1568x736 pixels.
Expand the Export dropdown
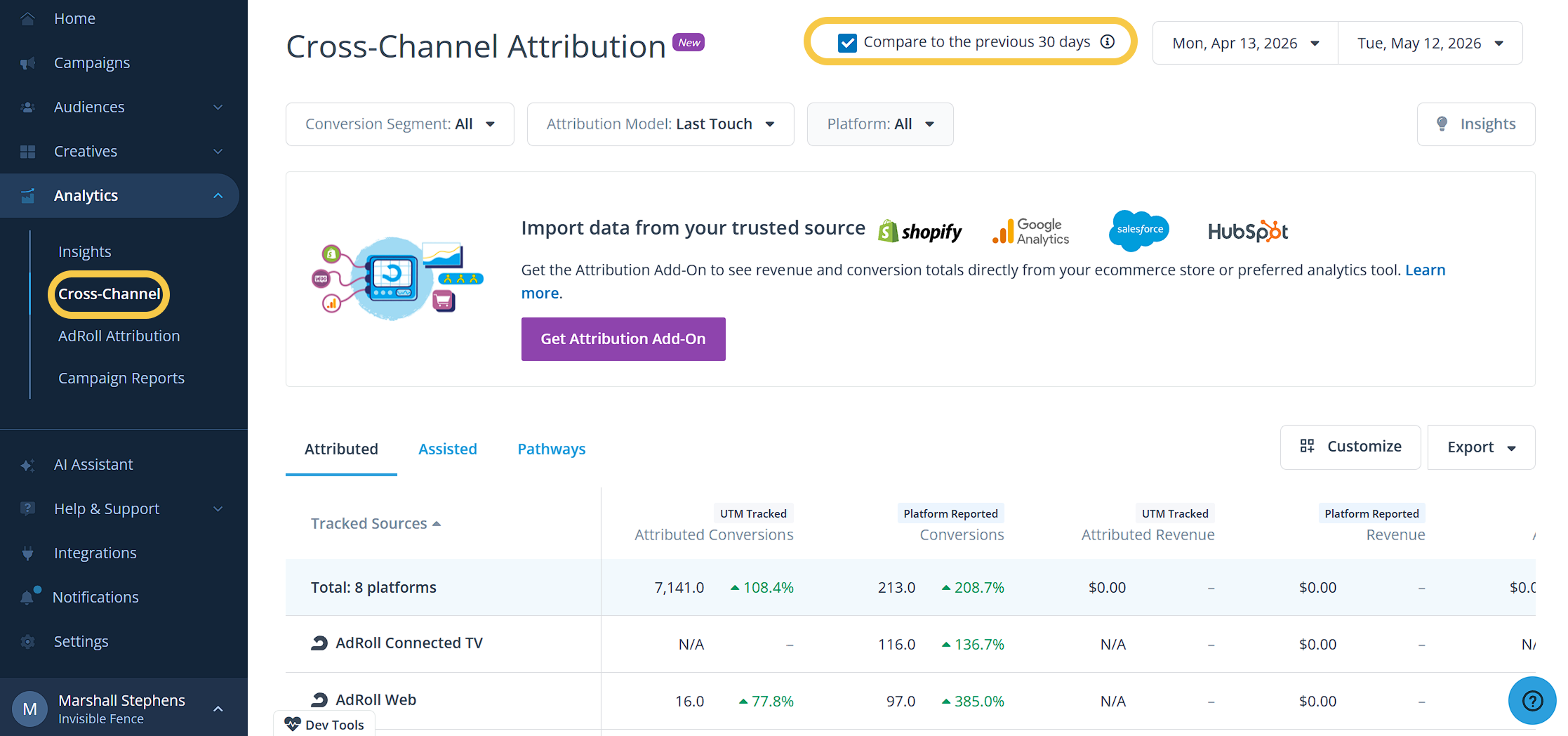[1481, 447]
